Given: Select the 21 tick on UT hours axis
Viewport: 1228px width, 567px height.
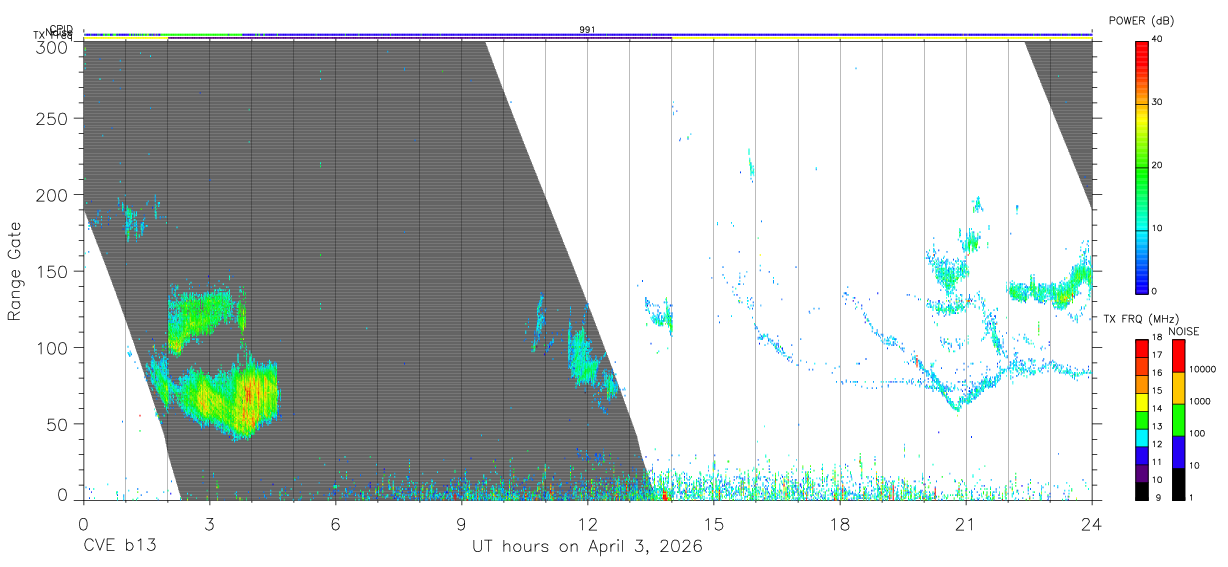Looking at the screenshot, I should tap(965, 524).
